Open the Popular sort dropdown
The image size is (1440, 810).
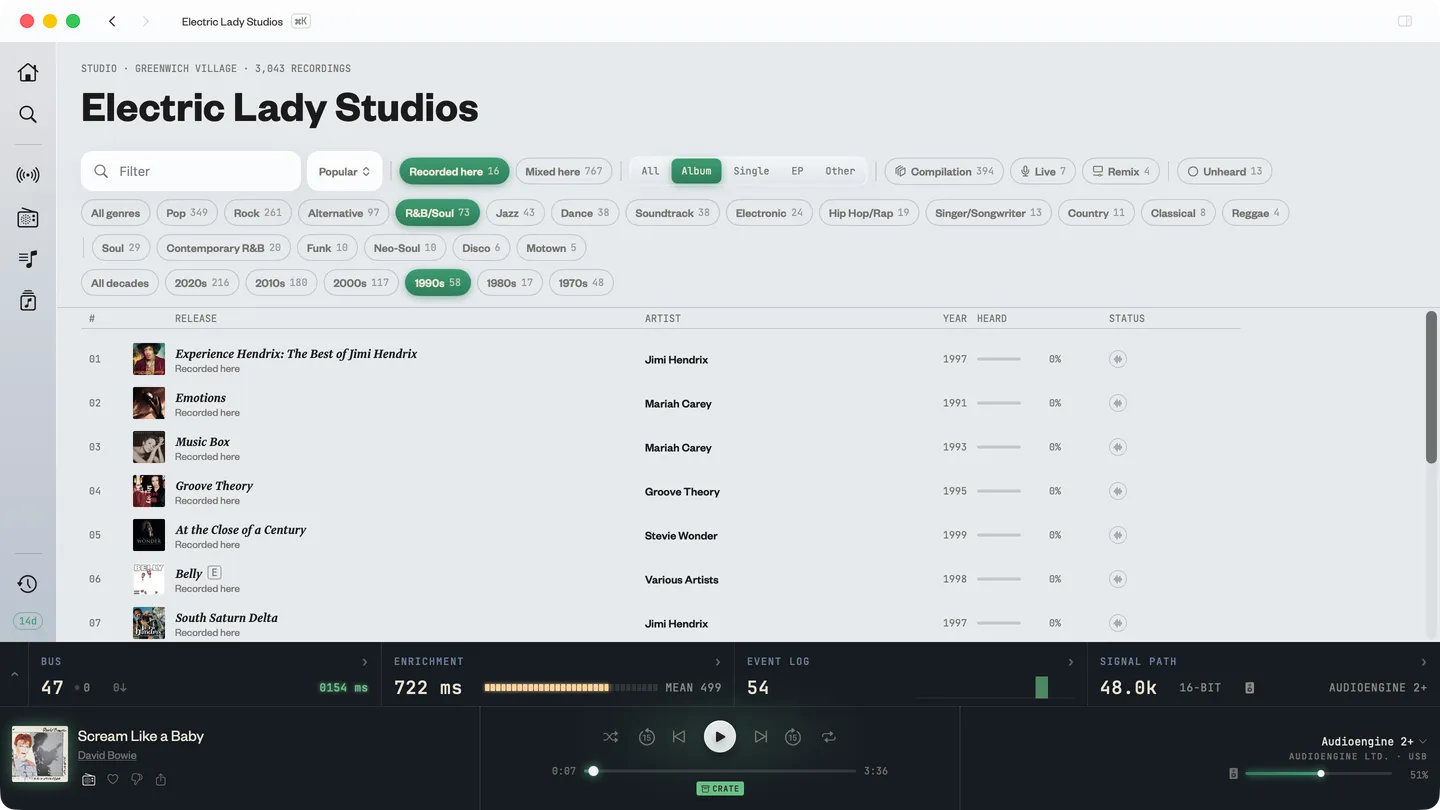click(x=345, y=171)
